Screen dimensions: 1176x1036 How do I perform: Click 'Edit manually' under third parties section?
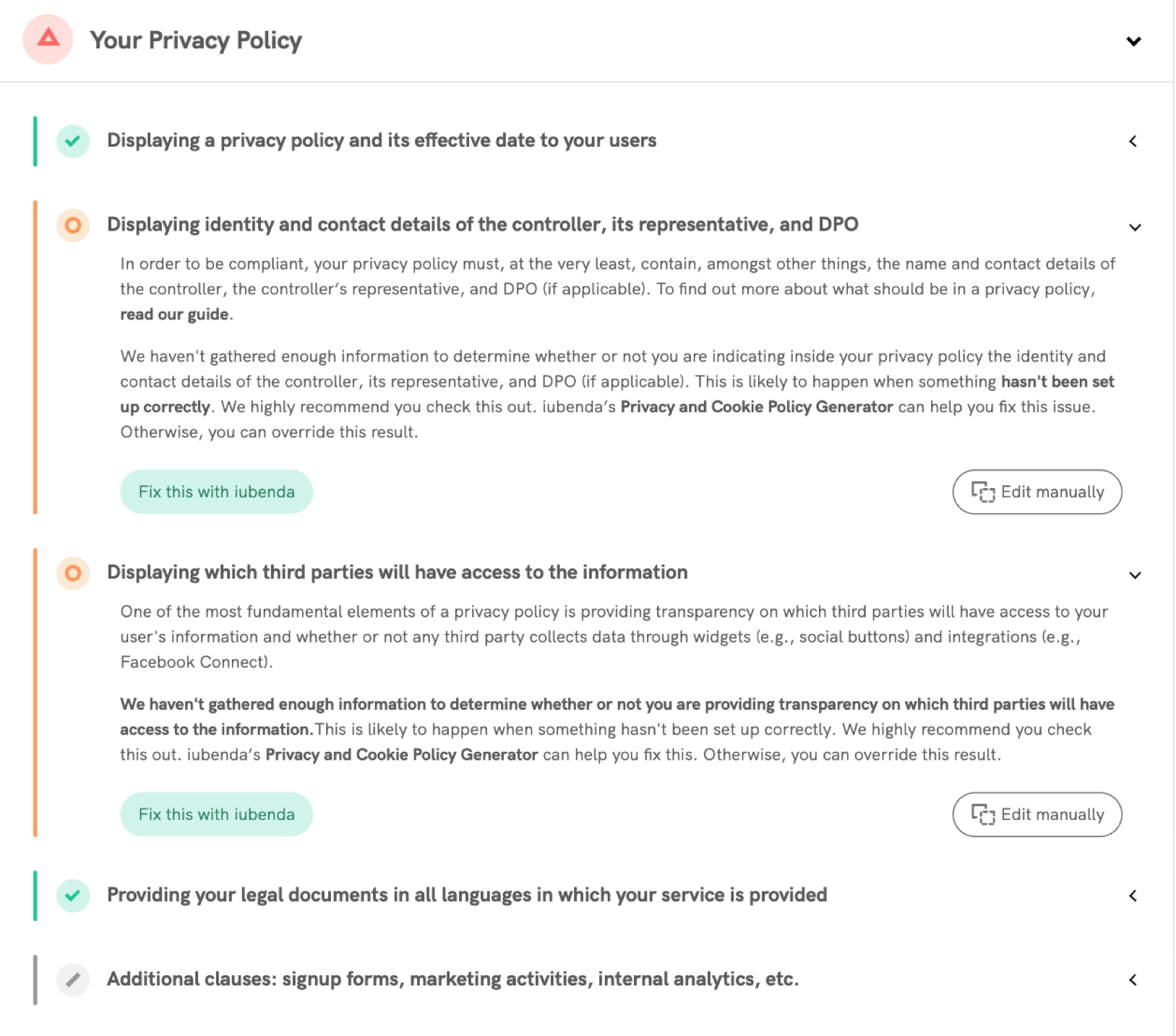click(x=1036, y=814)
